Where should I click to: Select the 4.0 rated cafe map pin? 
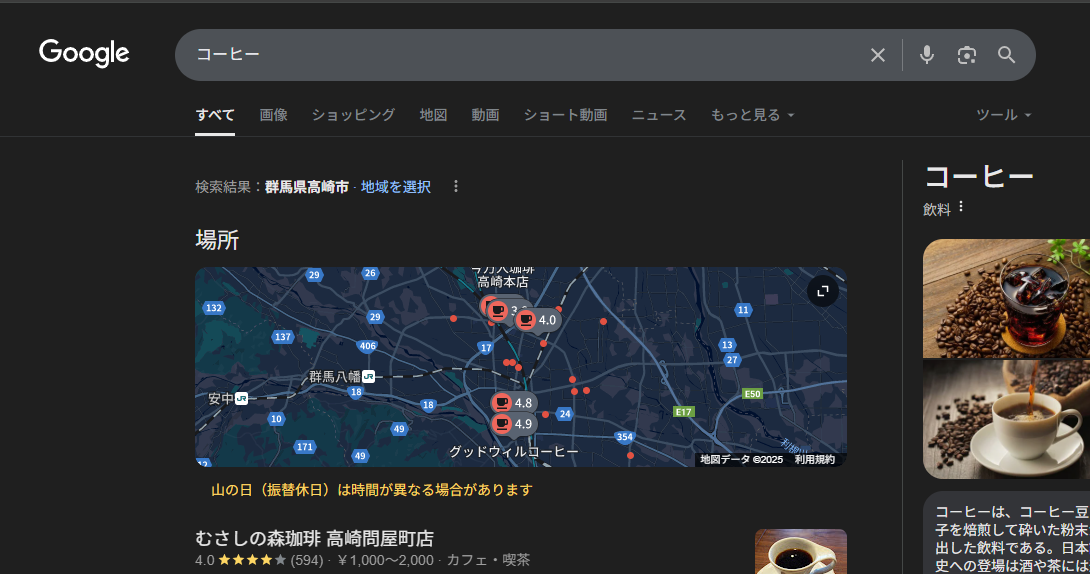(x=538, y=320)
